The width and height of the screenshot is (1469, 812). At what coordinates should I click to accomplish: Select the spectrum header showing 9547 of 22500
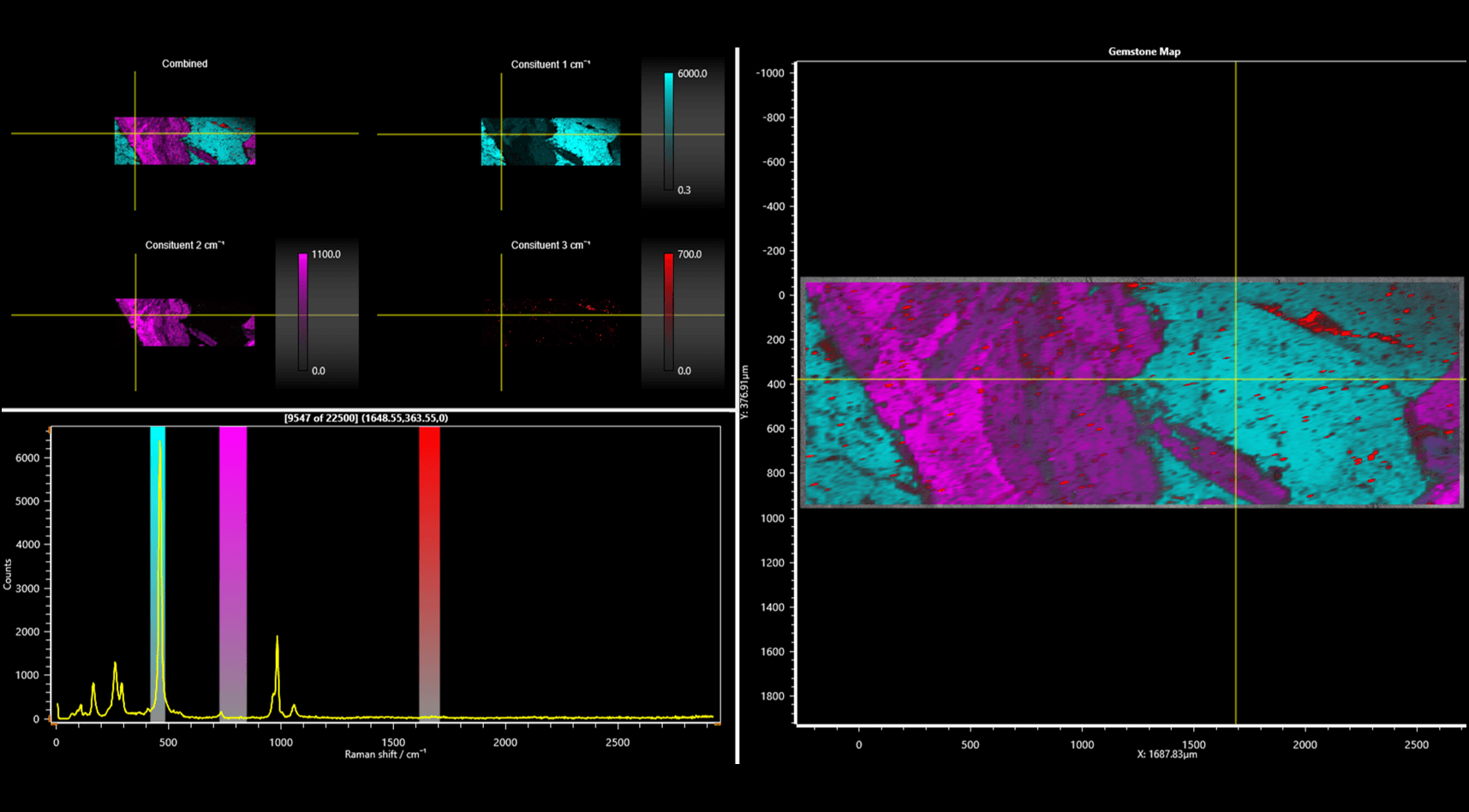[x=366, y=418]
